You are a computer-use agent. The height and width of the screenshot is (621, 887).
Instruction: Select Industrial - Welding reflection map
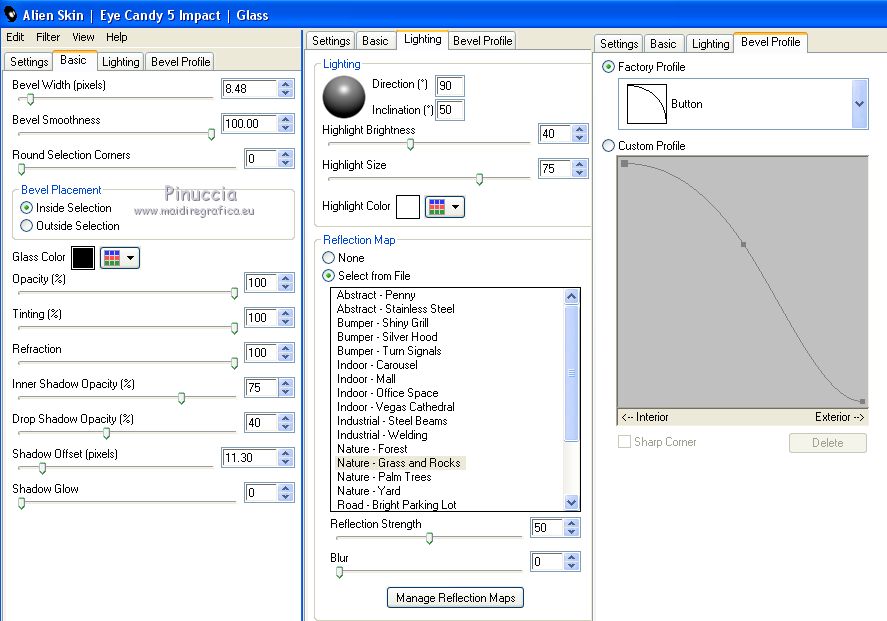(382, 435)
